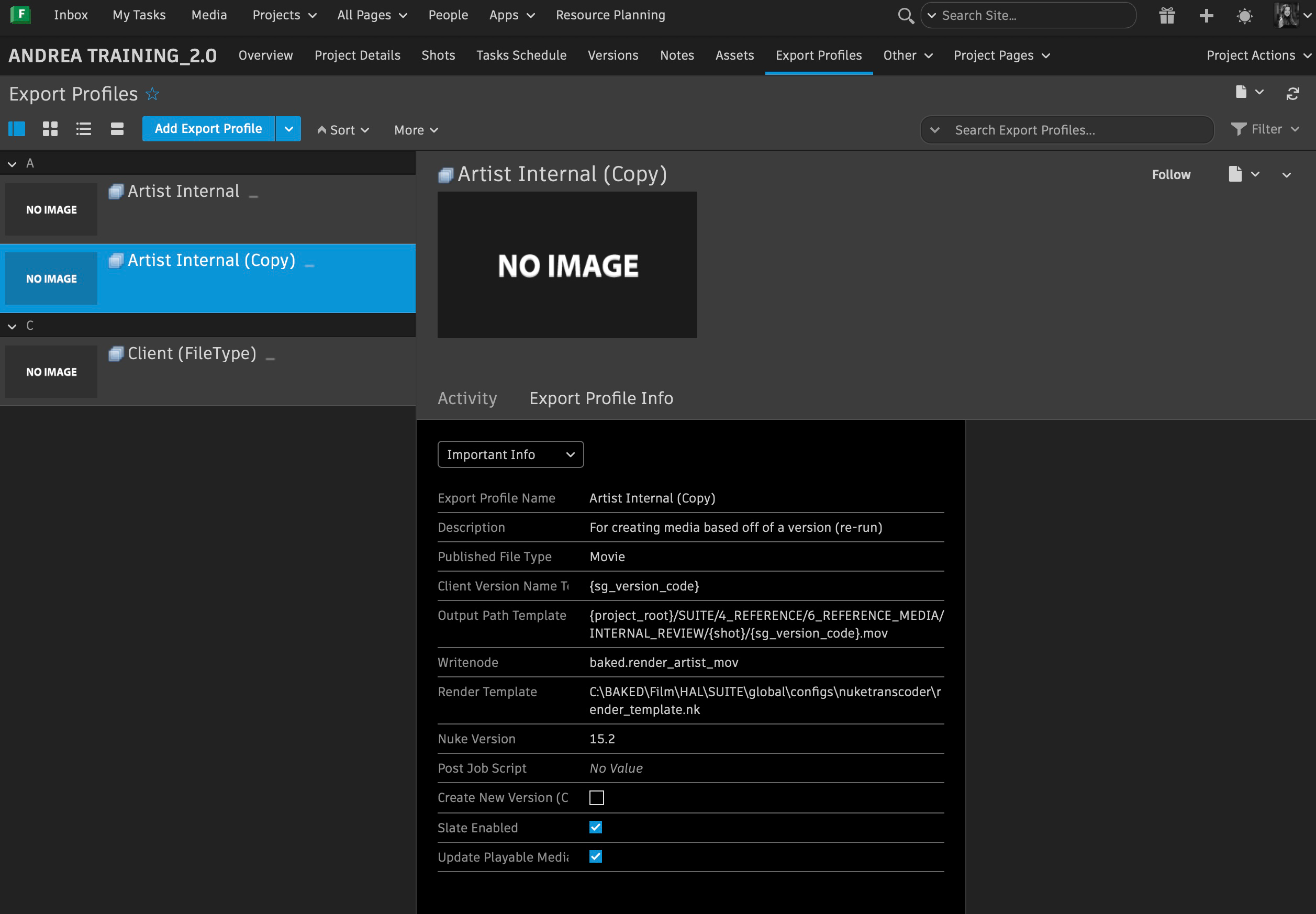Switch to list view mode
Screen dimensions: 1316x914
point(84,129)
